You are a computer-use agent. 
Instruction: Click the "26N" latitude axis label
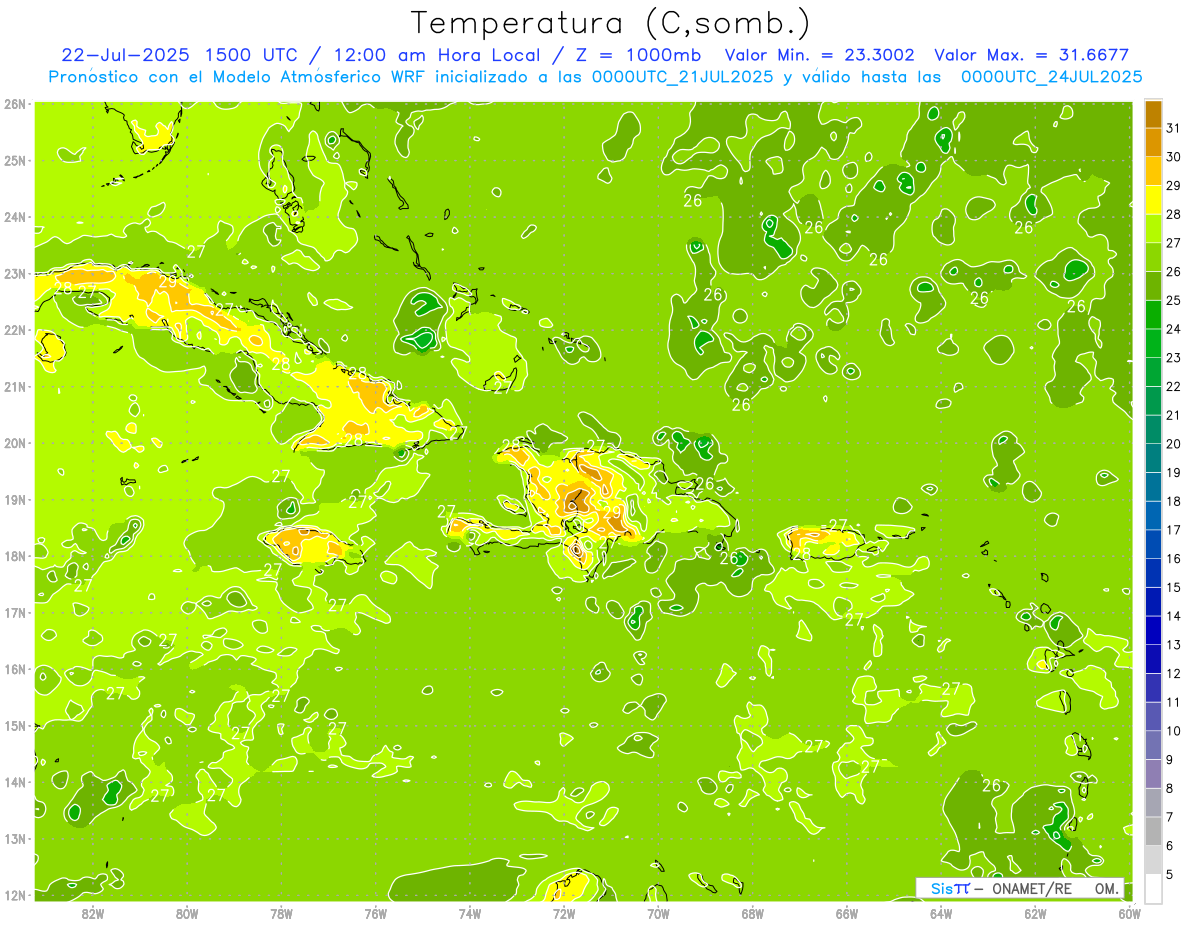point(15,104)
